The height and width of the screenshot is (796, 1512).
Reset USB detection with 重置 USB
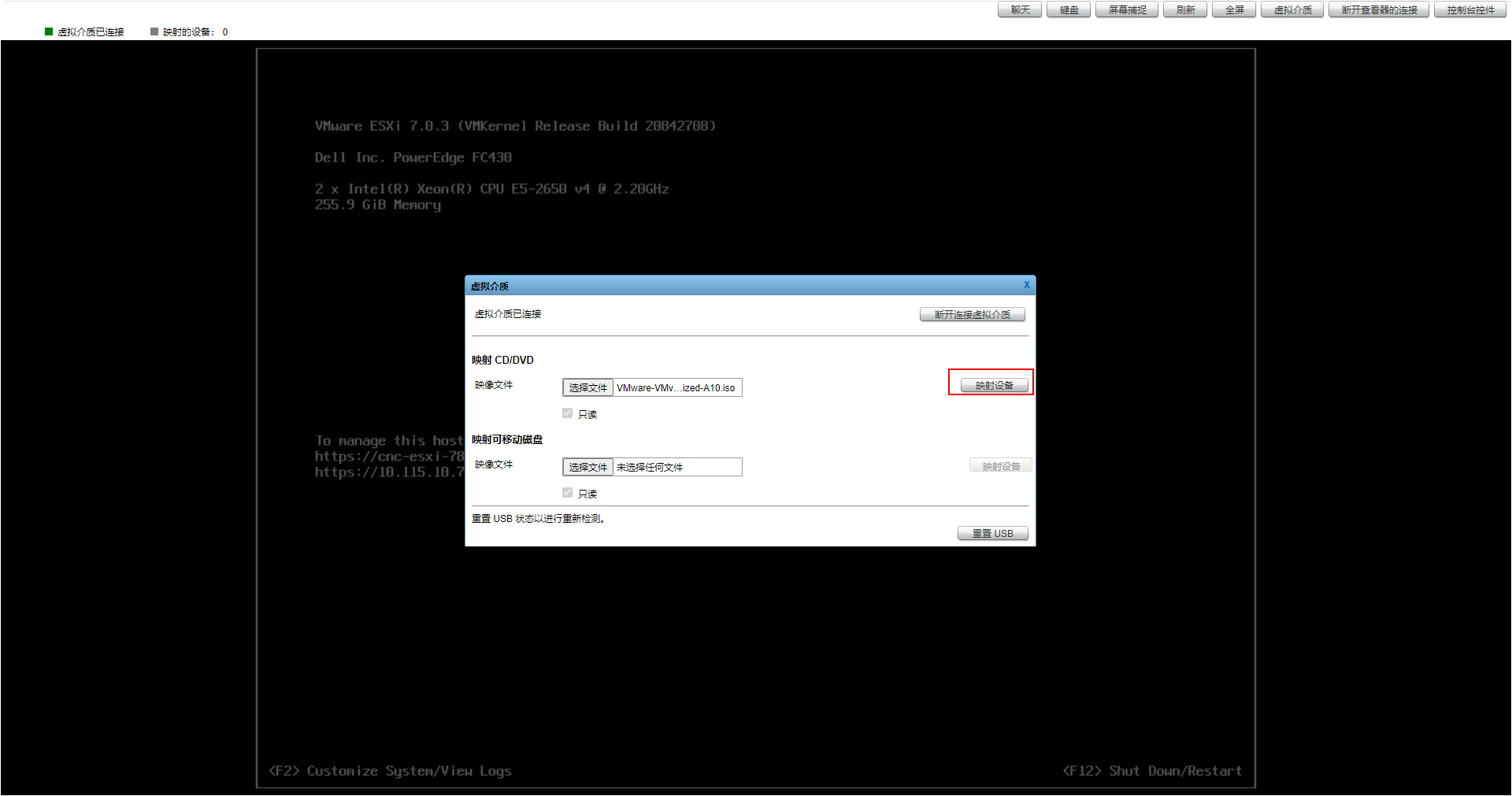[992, 533]
